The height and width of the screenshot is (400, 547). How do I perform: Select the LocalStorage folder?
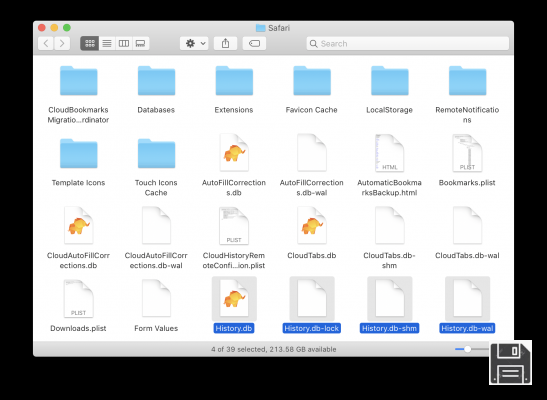(390, 81)
